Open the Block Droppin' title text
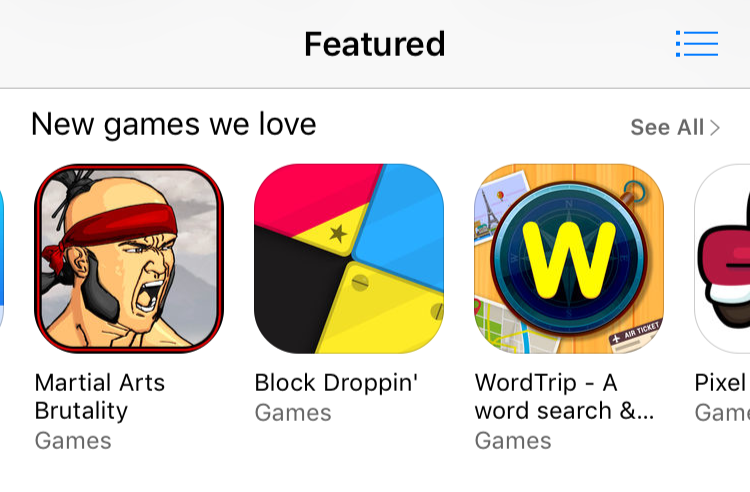The image size is (750, 492). (336, 384)
